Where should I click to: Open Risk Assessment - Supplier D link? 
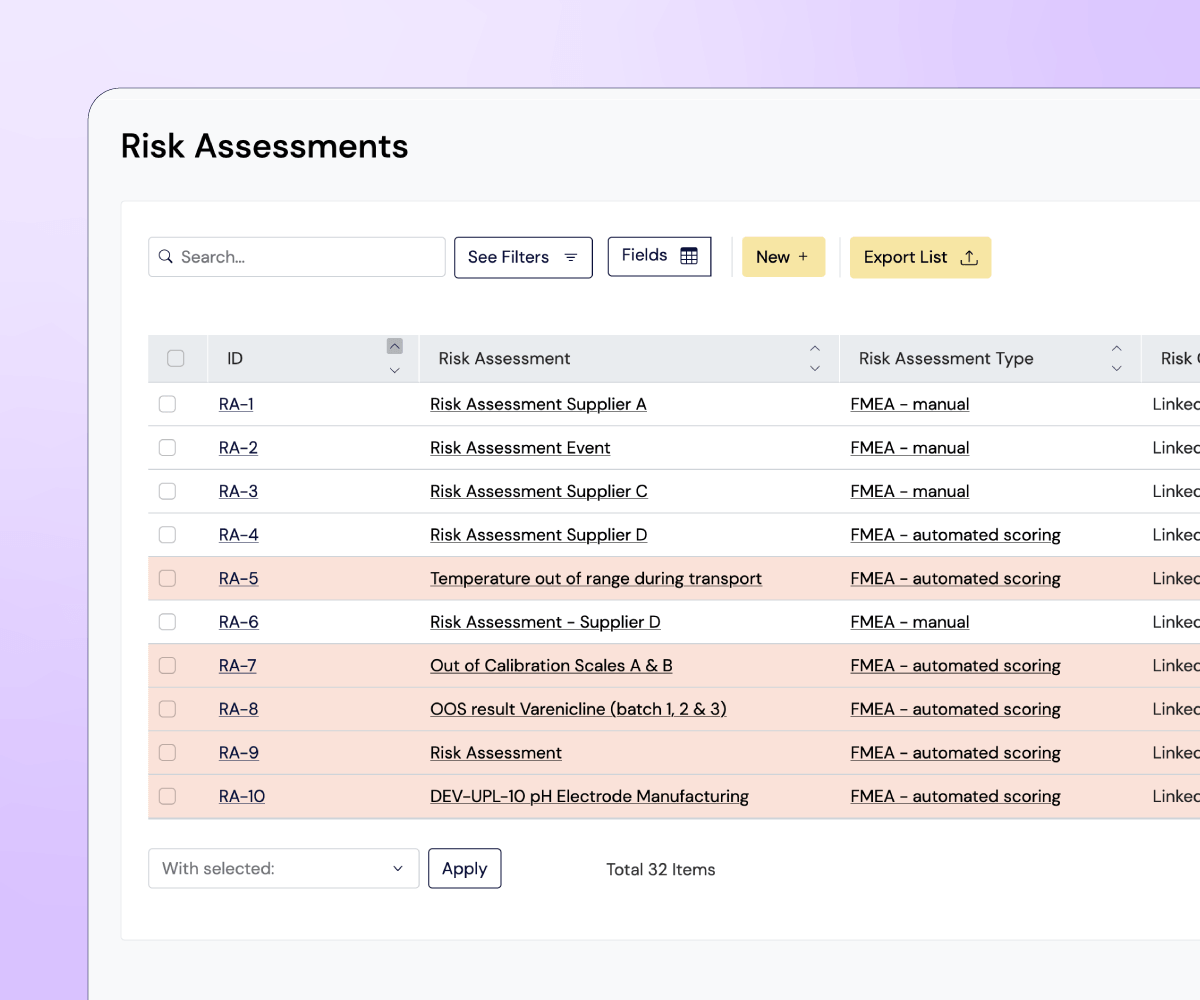(545, 622)
